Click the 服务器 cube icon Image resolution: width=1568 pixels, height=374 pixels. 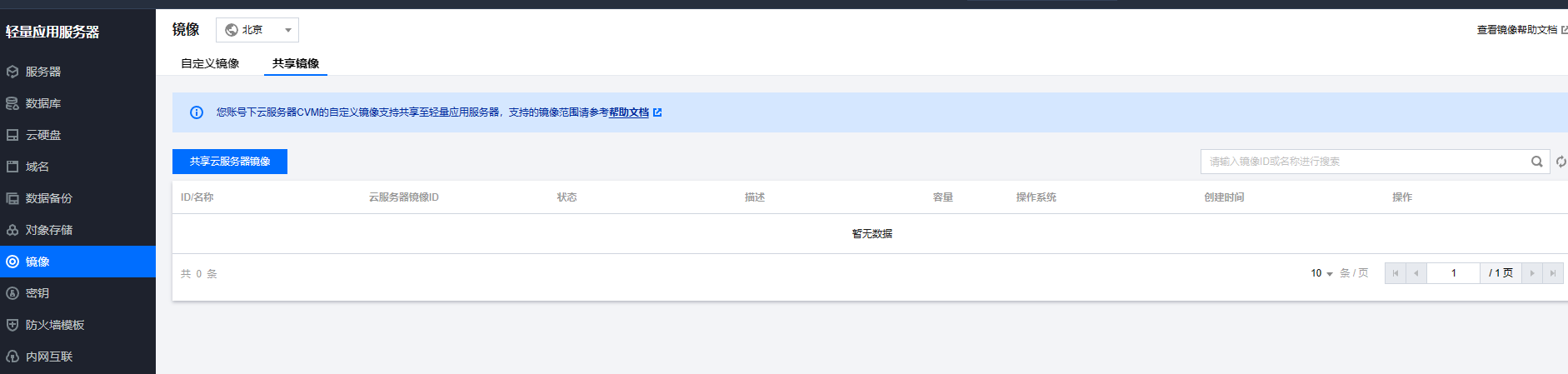click(x=12, y=72)
